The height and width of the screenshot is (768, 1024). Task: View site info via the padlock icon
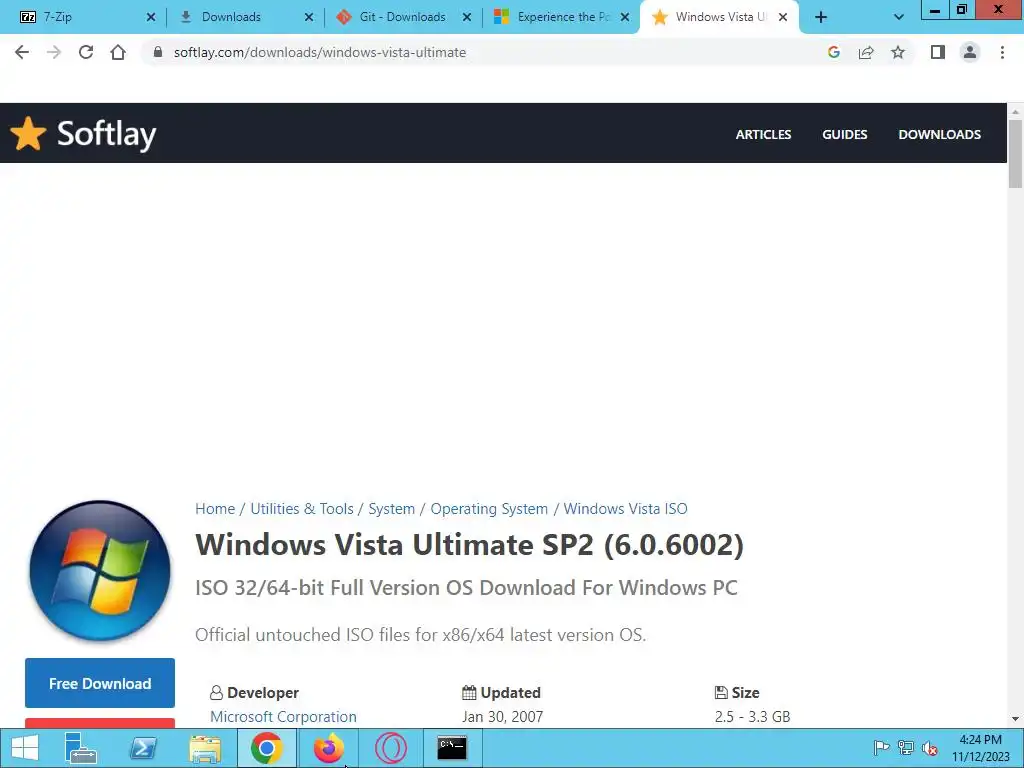(x=157, y=52)
